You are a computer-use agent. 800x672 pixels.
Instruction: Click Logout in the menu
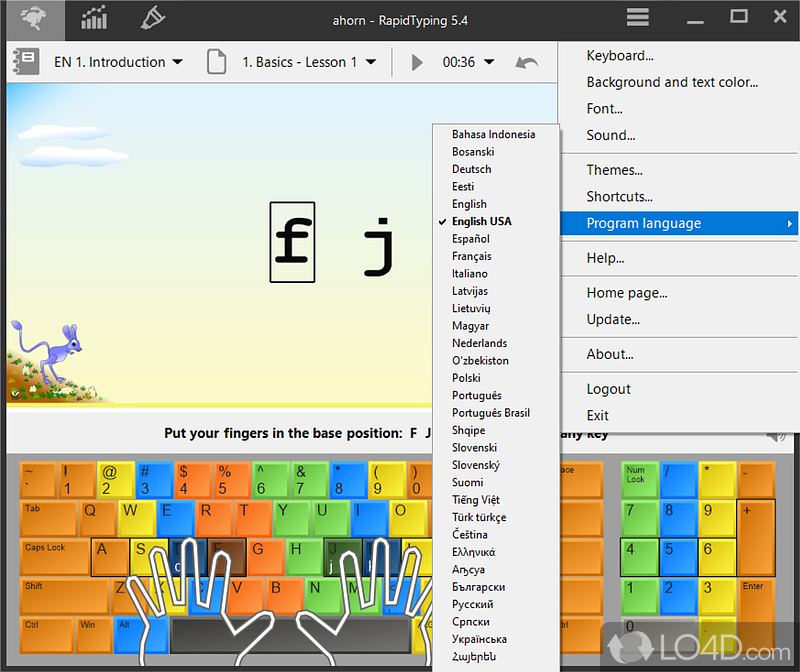tap(608, 389)
